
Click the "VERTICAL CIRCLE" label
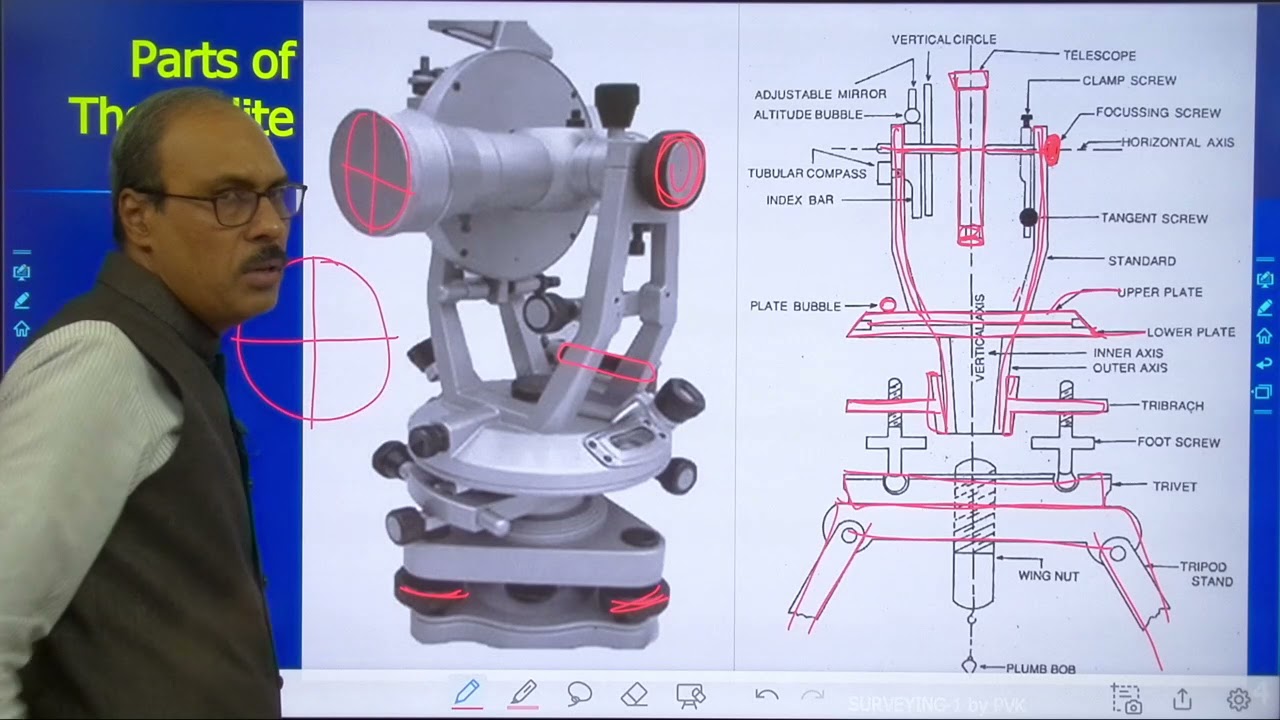(x=944, y=39)
